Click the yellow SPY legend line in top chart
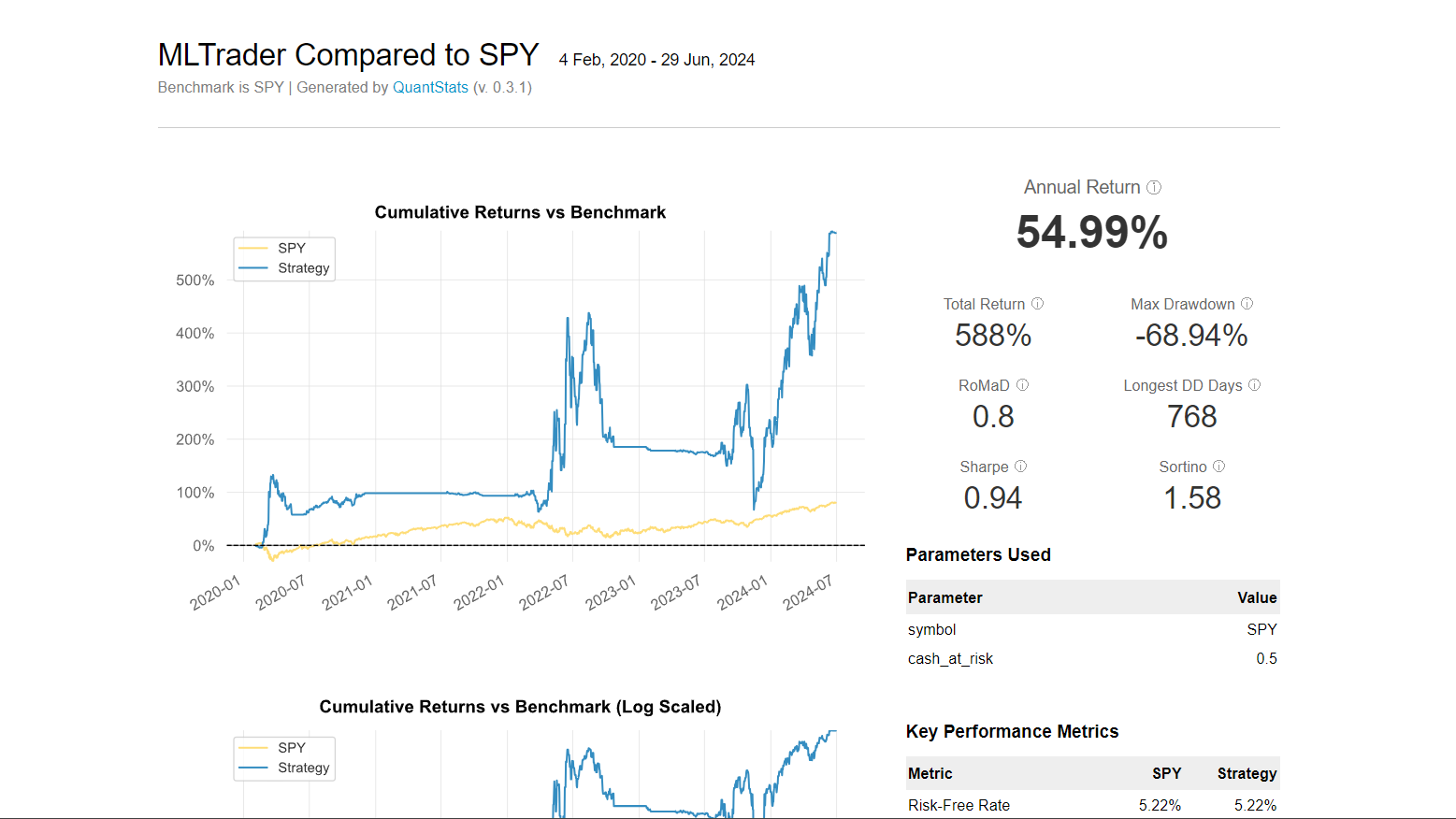This screenshot has width=1456, height=819. (253, 248)
